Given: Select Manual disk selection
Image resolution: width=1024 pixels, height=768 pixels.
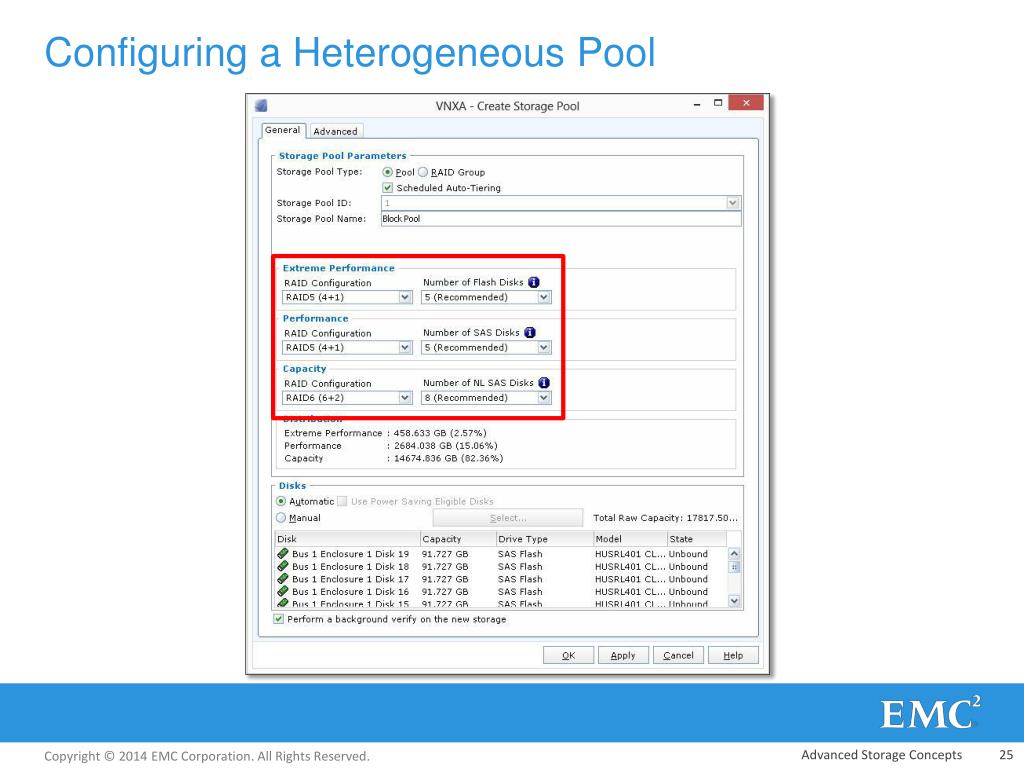Looking at the screenshot, I should pyautogui.click(x=281, y=518).
